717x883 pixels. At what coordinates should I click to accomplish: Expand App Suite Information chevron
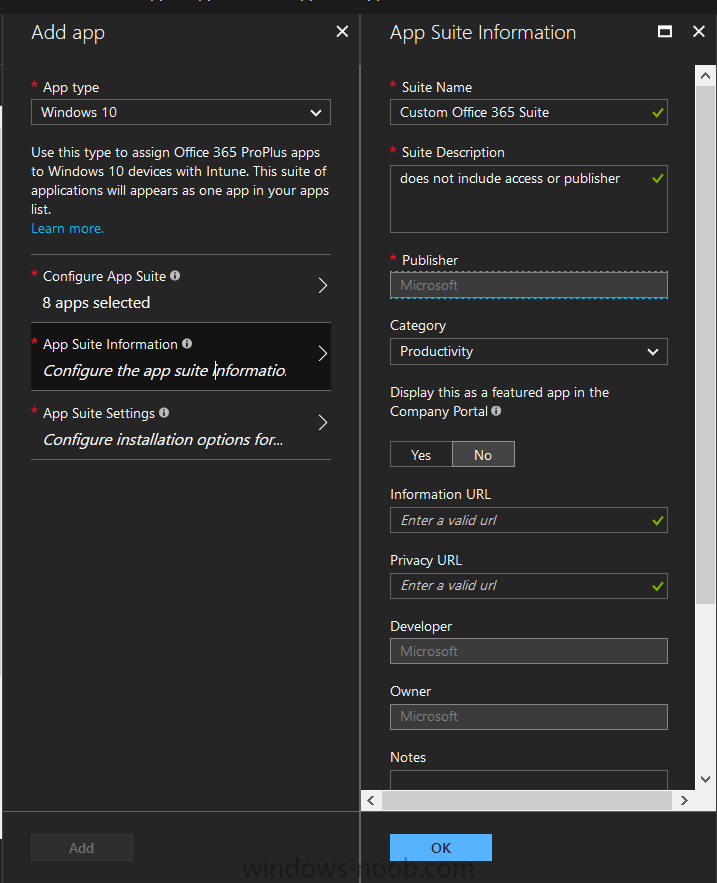tap(323, 354)
